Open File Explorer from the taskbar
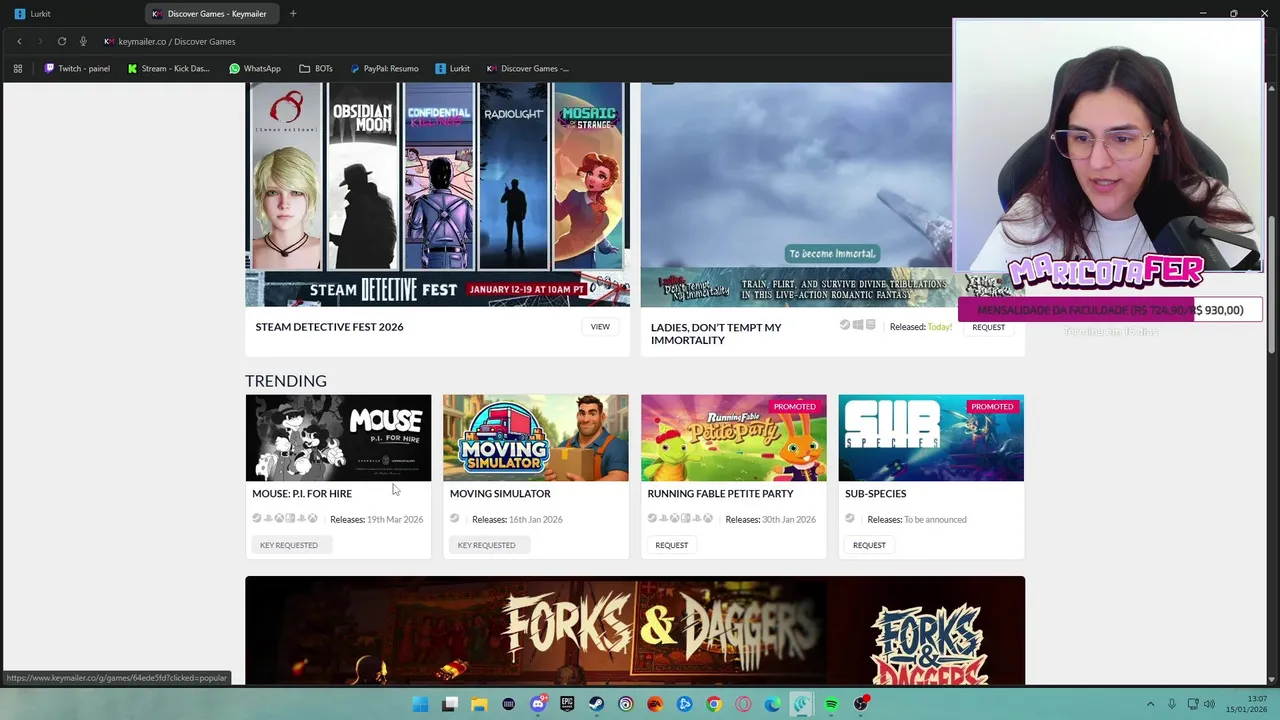The width and height of the screenshot is (1280, 720). (x=479, y=704)
